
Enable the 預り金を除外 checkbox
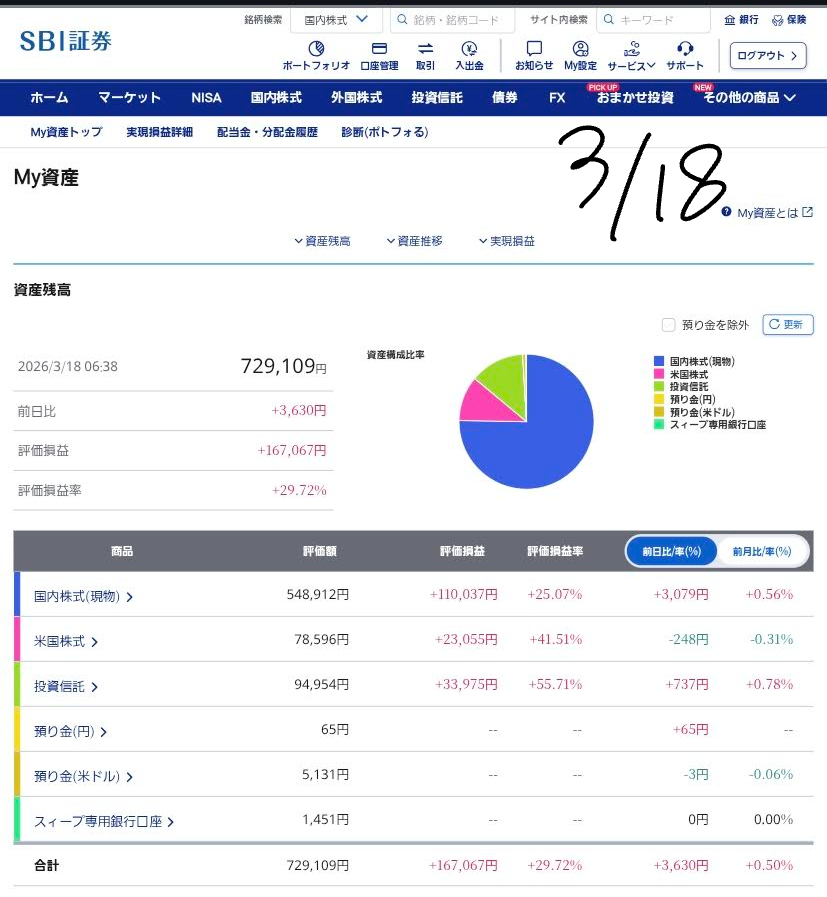click(x=669, y=325)
